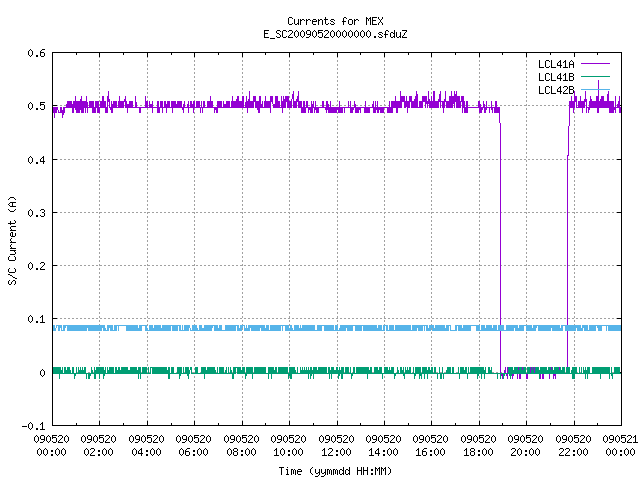Image resolution: width=640 pixels, height=480 pixels.
Task: Click the 090520 00:00 x-axis tick label
Action: click(x=51, y=446)
